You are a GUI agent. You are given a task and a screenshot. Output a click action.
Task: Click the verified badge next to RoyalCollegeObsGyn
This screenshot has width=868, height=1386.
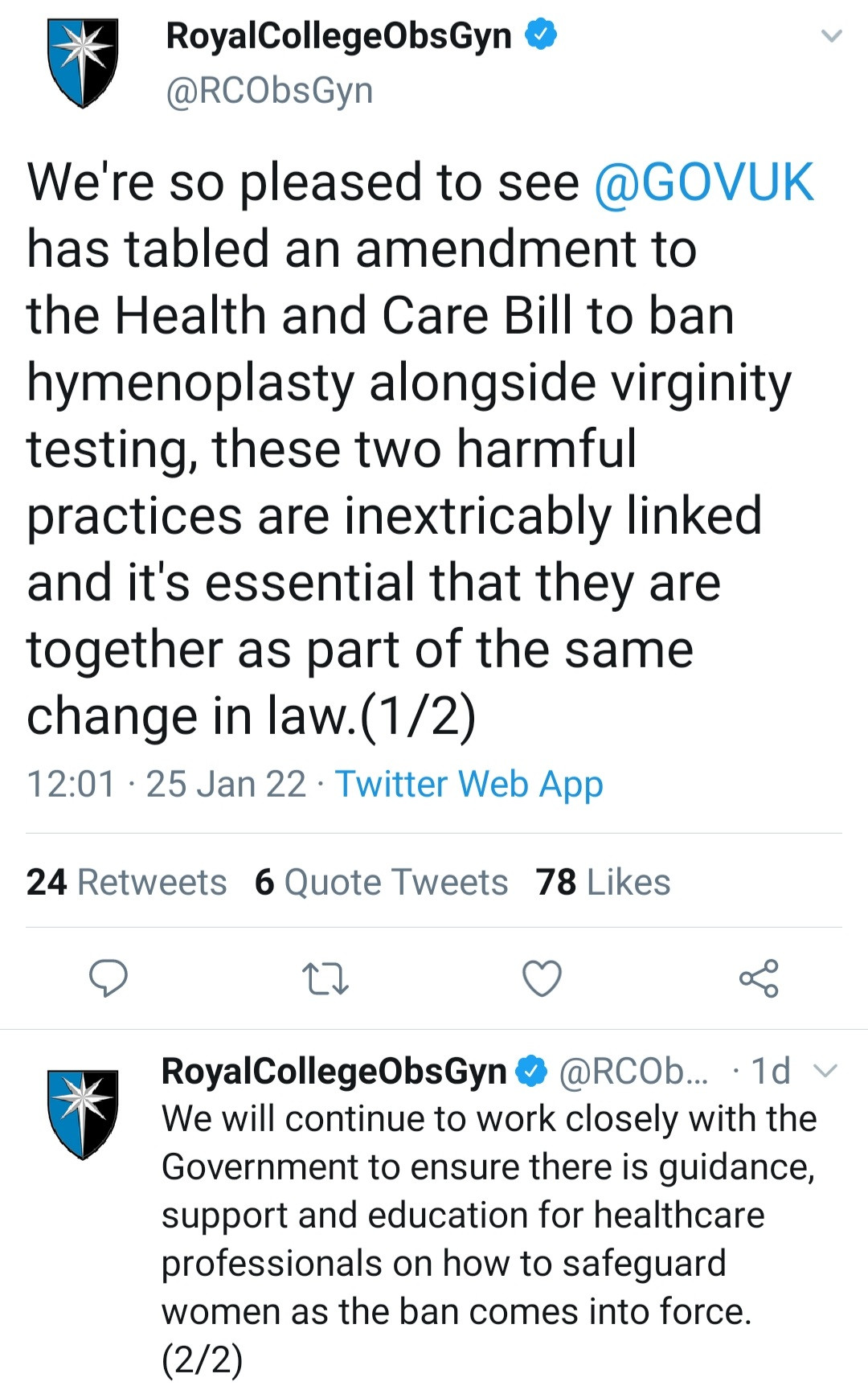[x=541, y=34]
